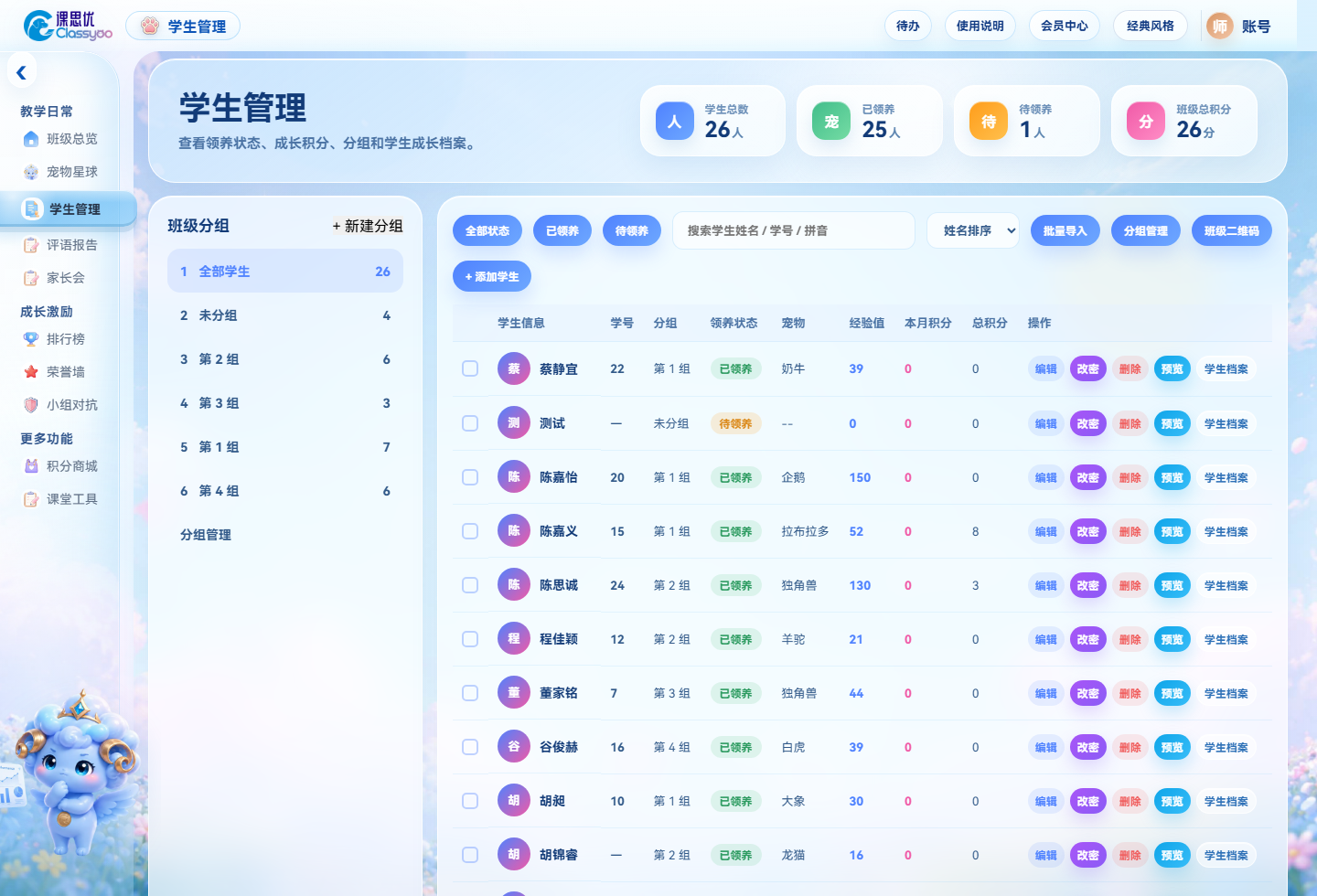
Task: Click 预览 for 董家铭
Action: (x=1172, y=693)
